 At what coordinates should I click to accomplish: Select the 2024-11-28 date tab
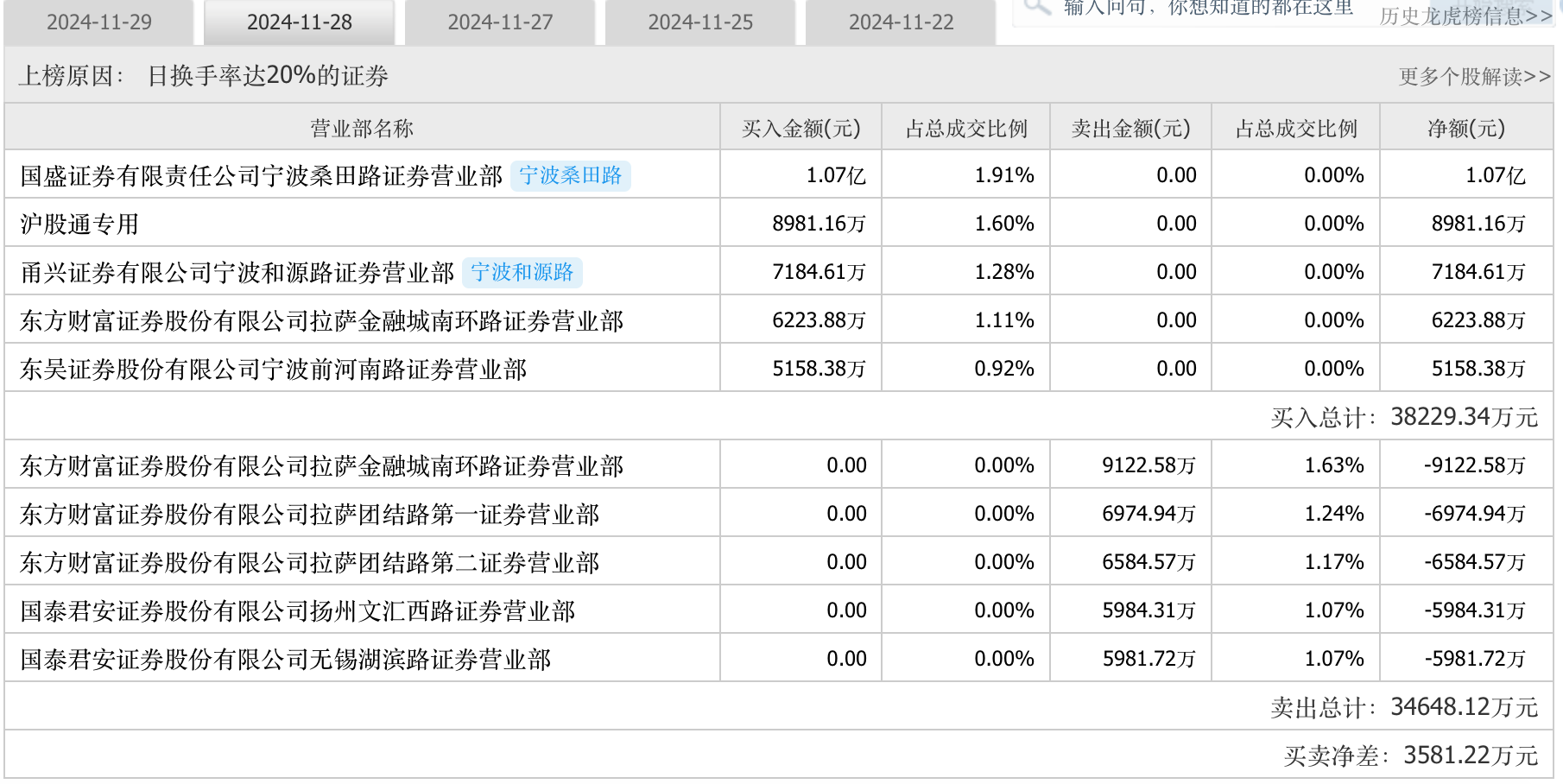tap(300, 22)
